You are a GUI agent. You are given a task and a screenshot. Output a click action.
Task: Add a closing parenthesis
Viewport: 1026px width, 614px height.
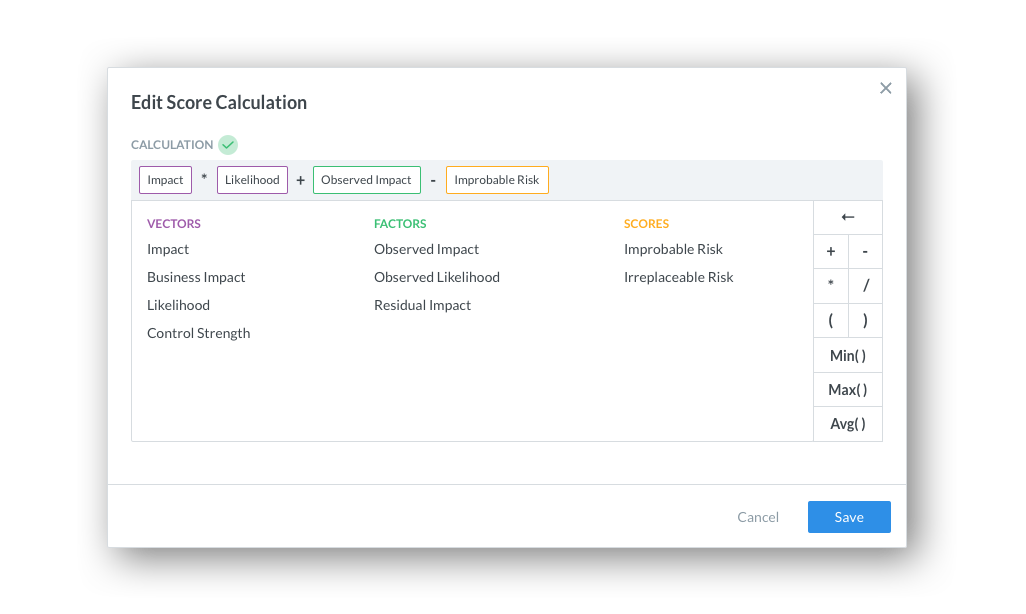pyautogui.click(x=865, y=320)
